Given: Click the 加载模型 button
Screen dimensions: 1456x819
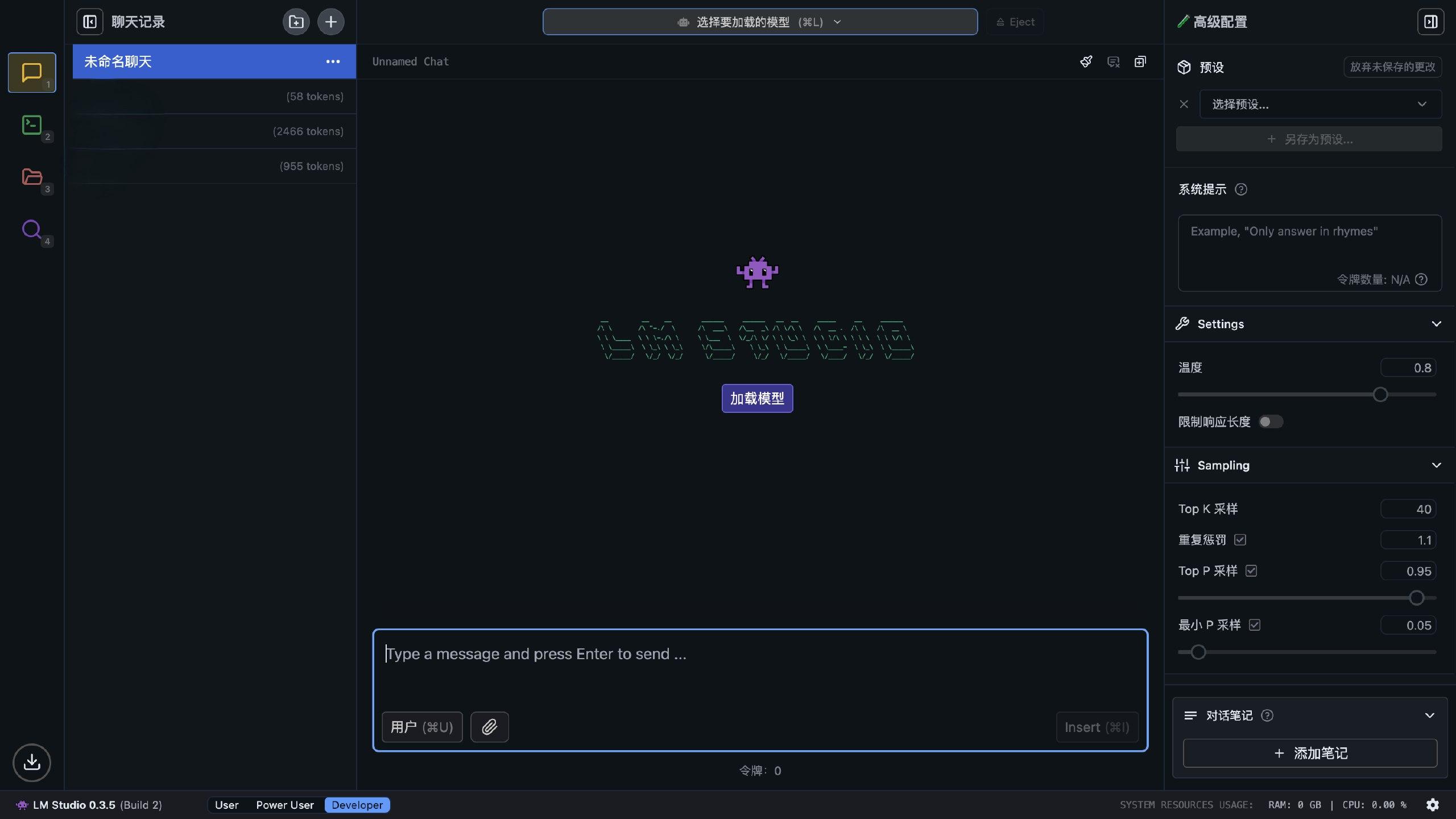Looking at the screenshot, I should pyautogui.click(x=757, y=398).
